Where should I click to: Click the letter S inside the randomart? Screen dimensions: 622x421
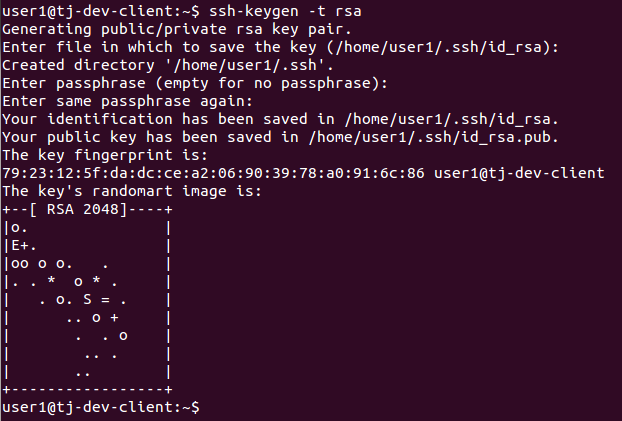87,299
